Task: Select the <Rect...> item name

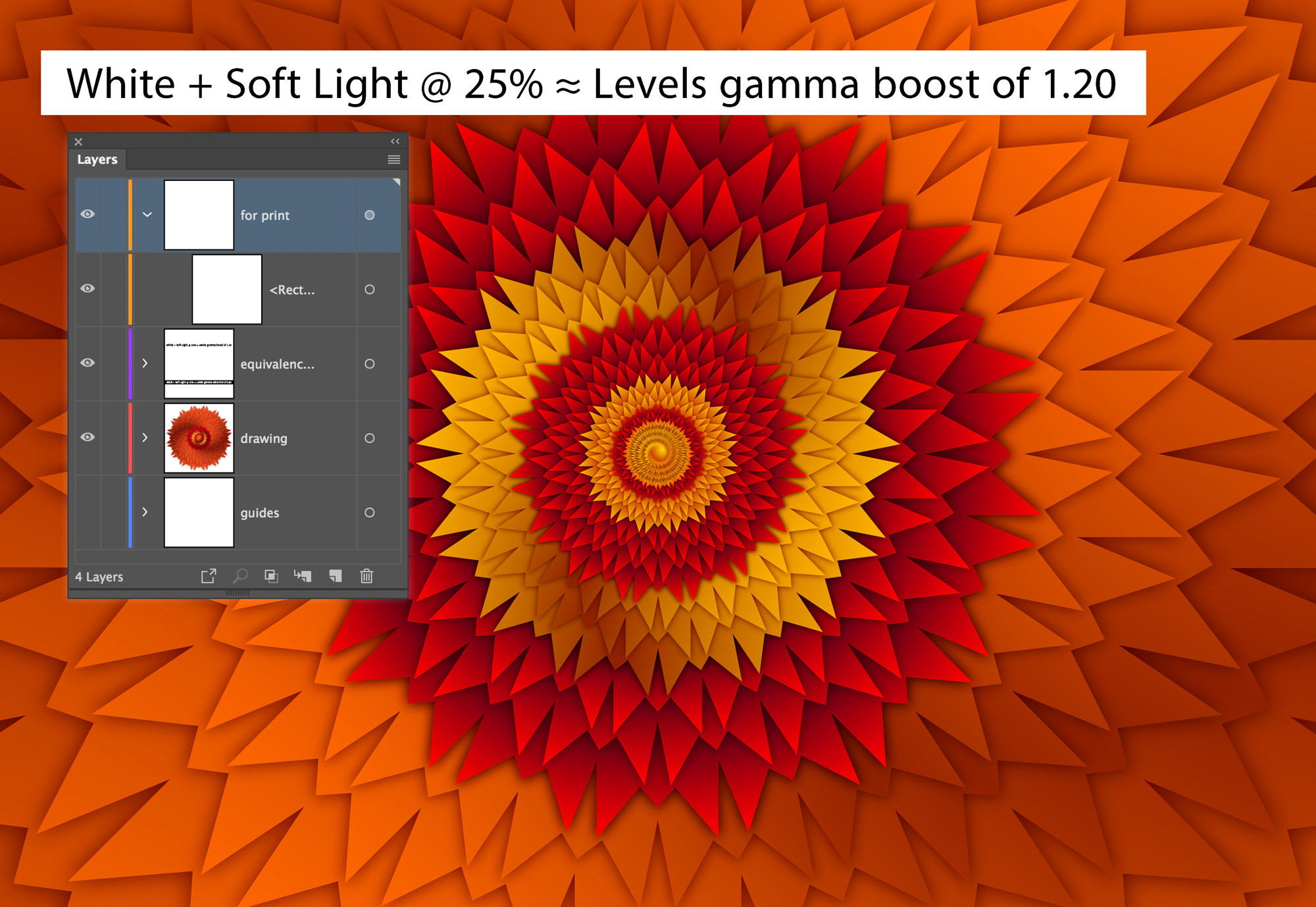Action: 292,290
